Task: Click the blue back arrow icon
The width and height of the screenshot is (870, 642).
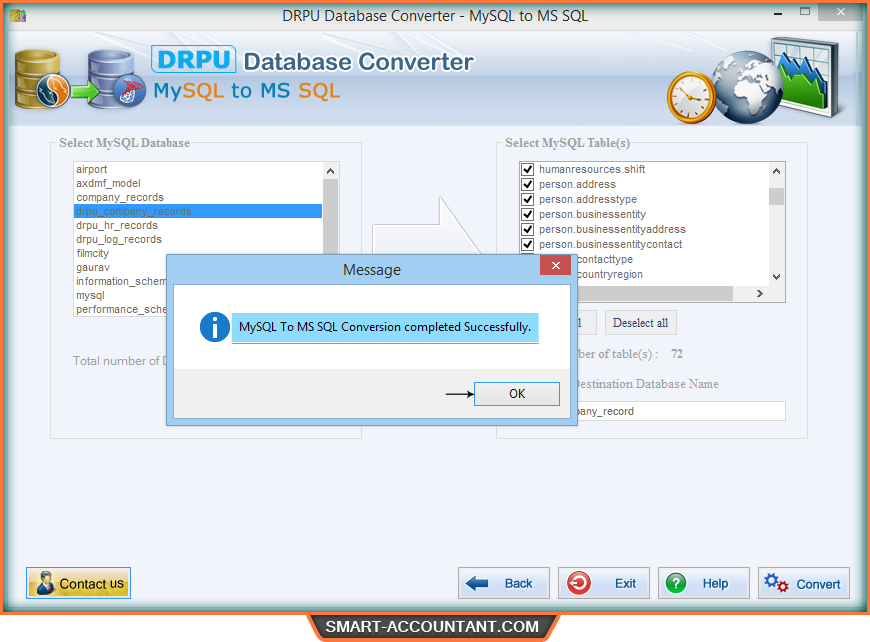Action: click(x=477, y=583)
